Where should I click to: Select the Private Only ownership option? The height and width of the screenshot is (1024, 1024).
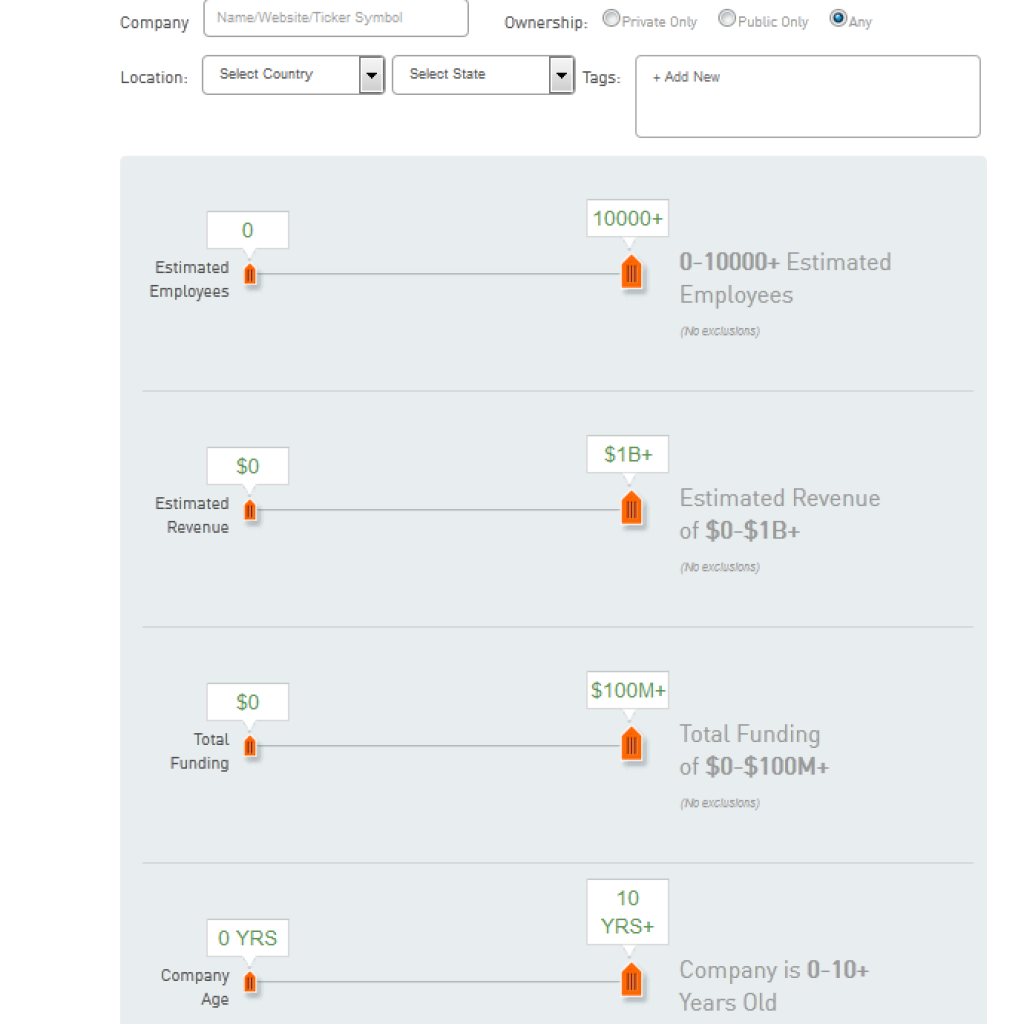click(x=611, y=19)
